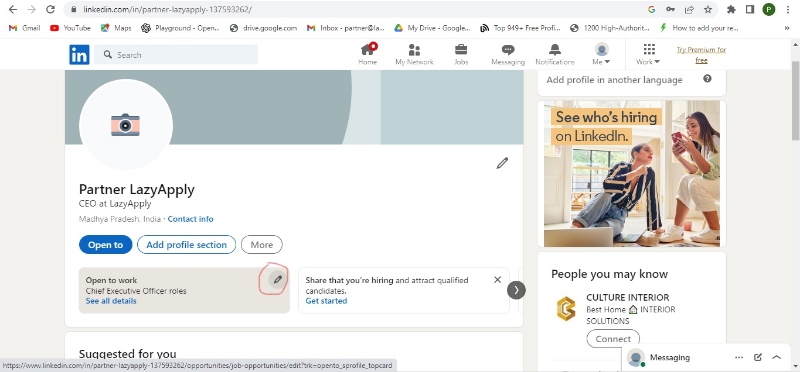Compose a new message icon in Messaging overlay
Viewport: 800px width, 372px height.
[x=758, y=357]
